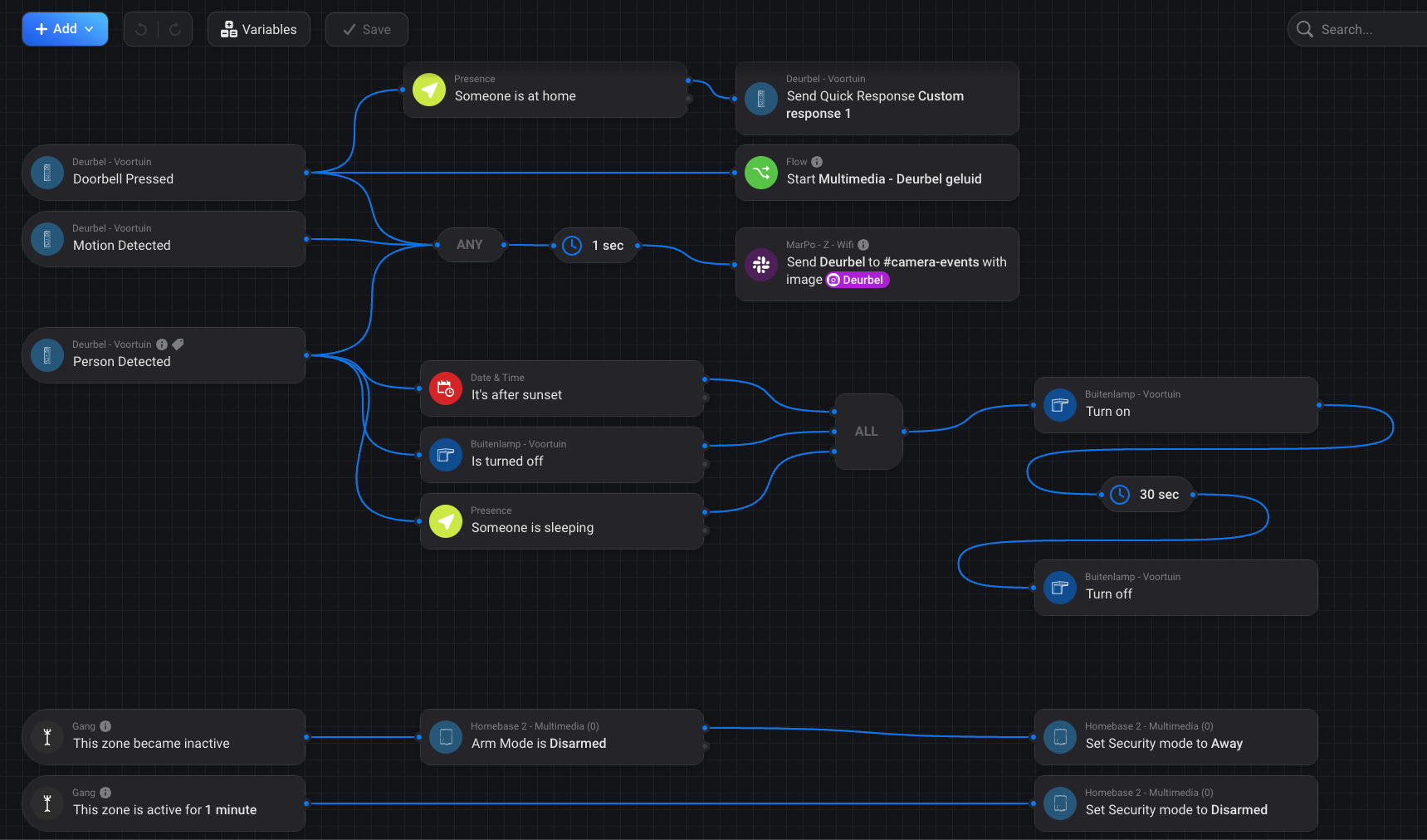The image size is (1427, 840).
Task: Open the Add dropdown menu
Action: [65, 29]
